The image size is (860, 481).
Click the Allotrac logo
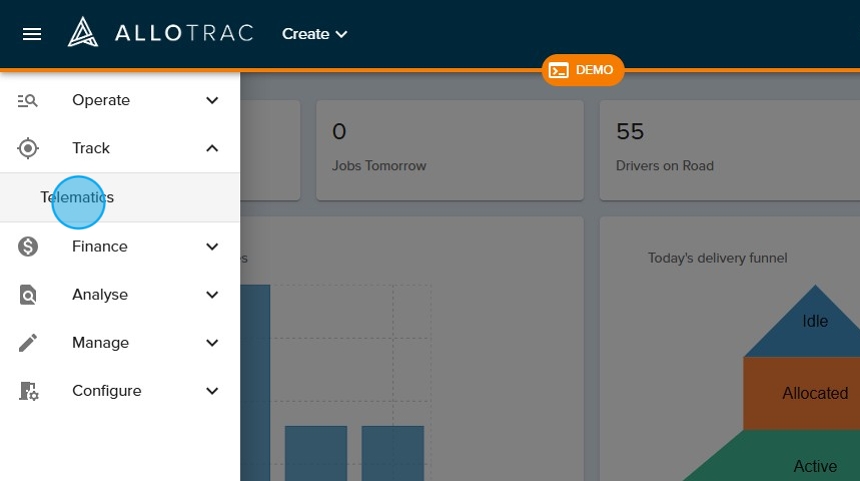(160, 33)
